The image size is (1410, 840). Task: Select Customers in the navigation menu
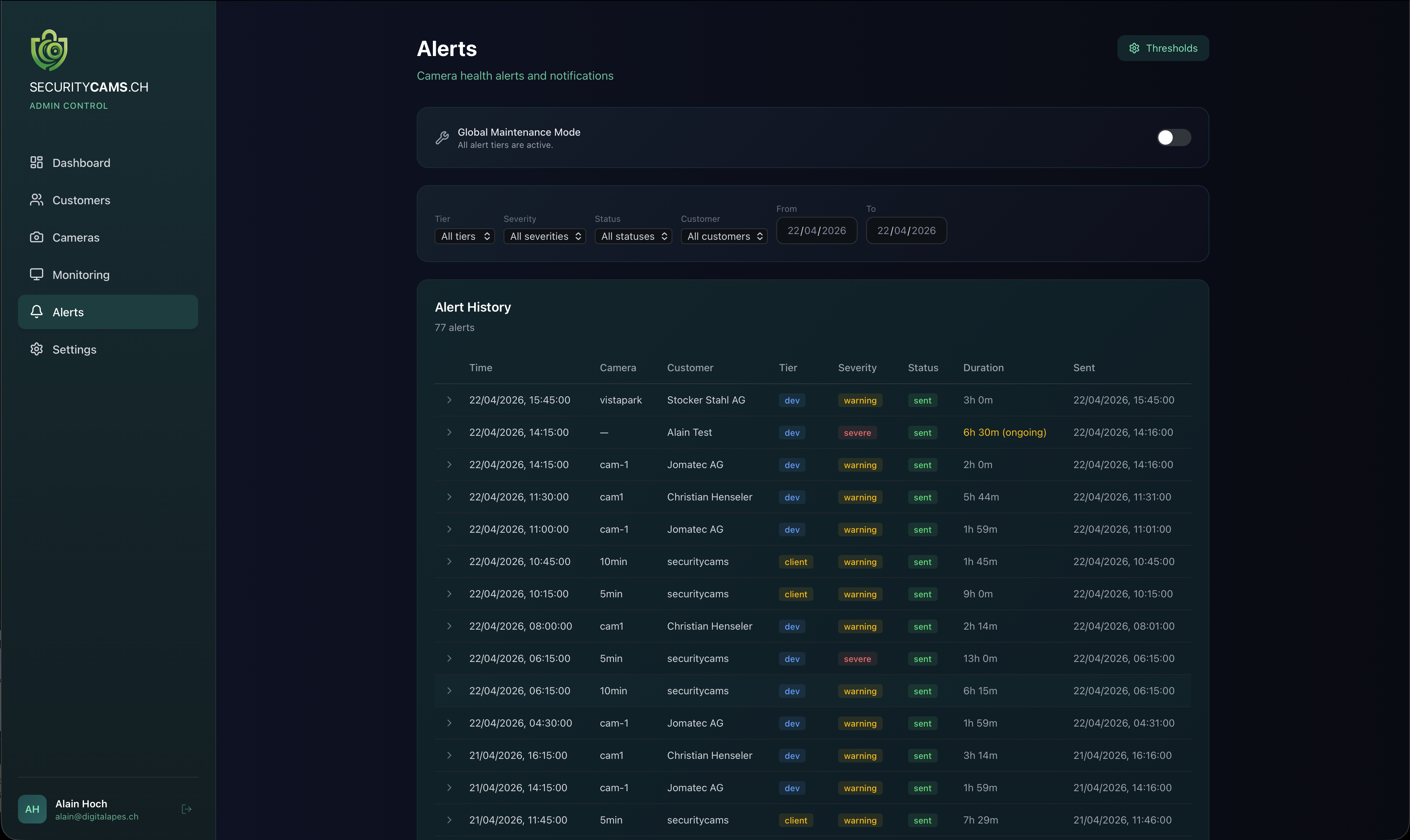[x=81, y=200]
